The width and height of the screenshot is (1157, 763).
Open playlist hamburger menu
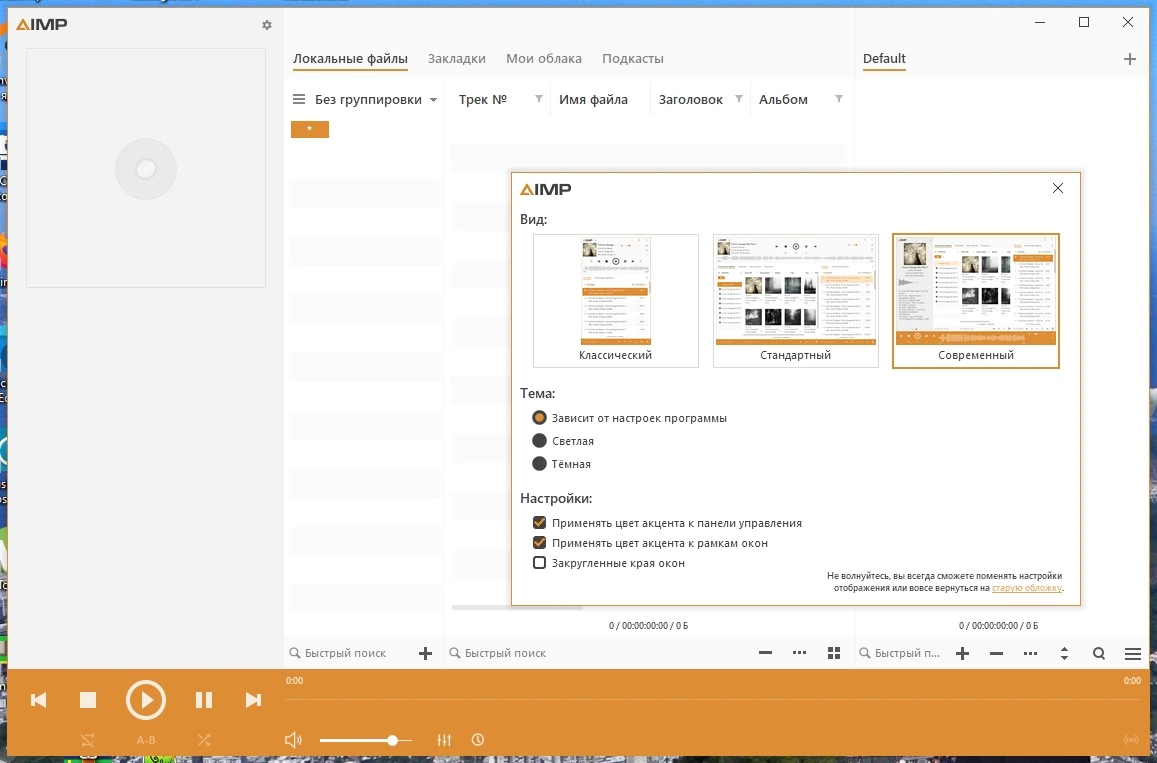[x=1133, y=654]
